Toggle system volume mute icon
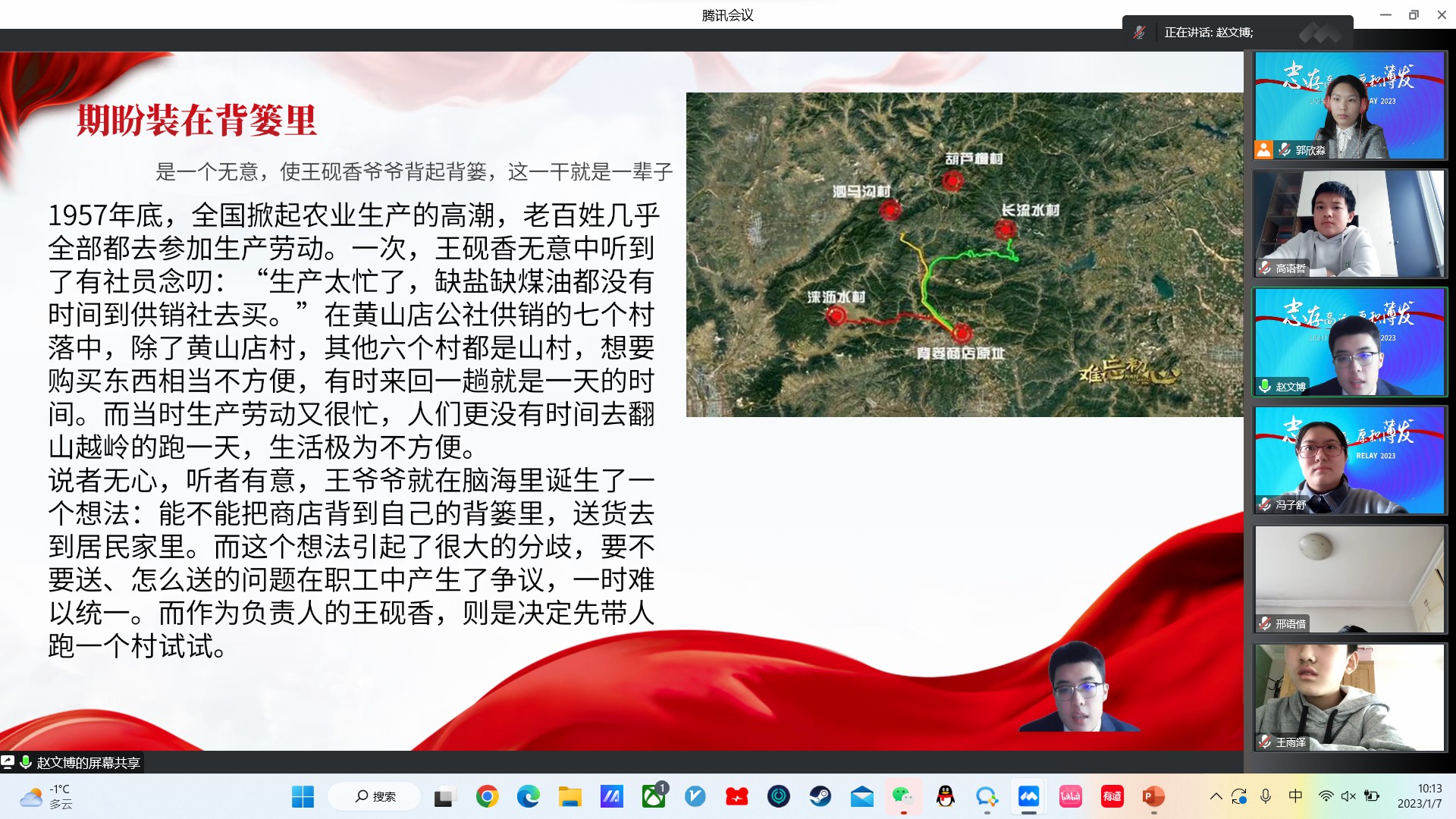 point(1348,796)
